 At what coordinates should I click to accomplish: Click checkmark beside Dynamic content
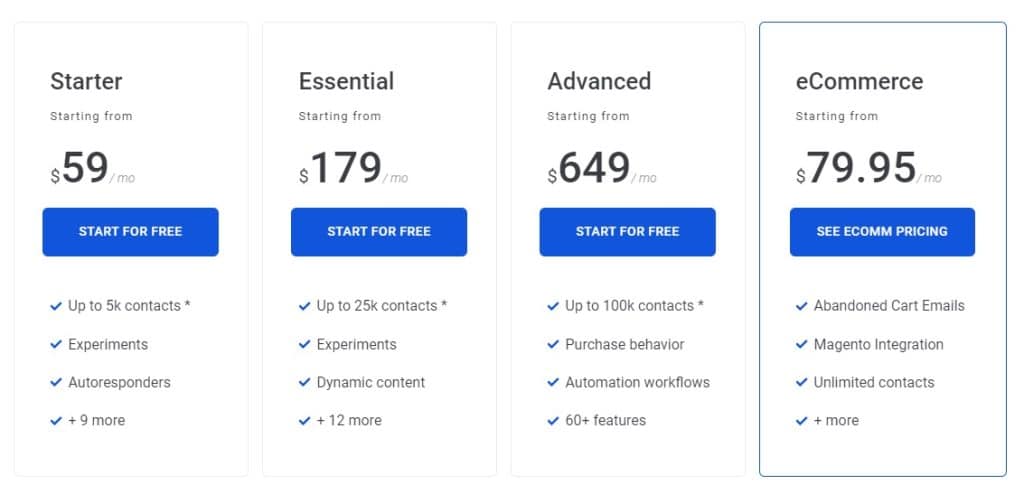pyautogui.click(x=304, y=382)
